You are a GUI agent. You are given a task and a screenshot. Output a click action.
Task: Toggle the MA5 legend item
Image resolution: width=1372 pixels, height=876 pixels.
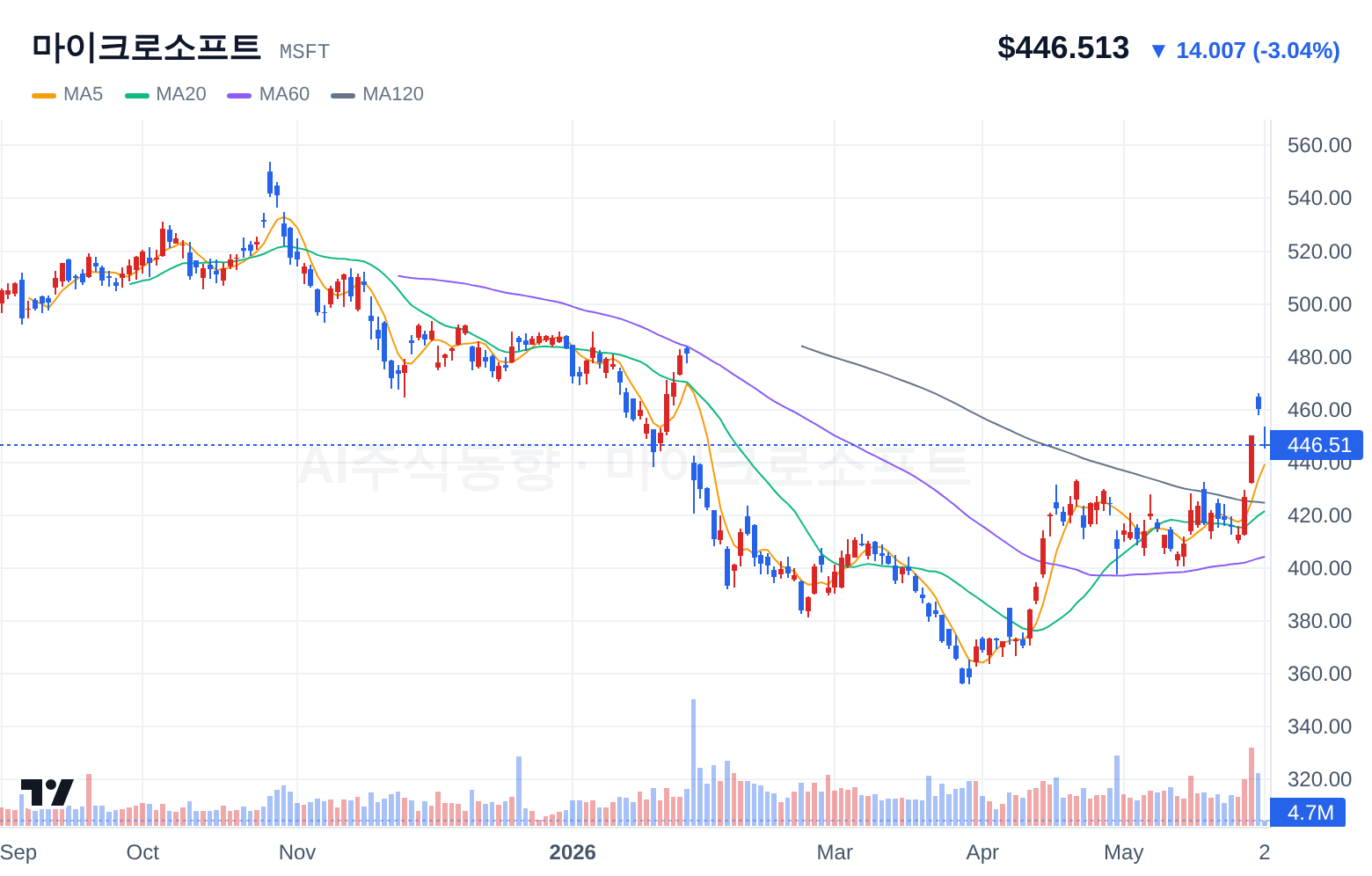[x=68, y=94]
